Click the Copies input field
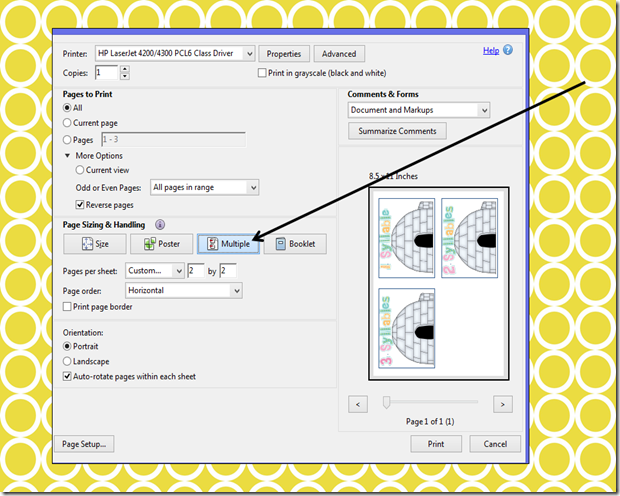 click(x=107, y=73)
